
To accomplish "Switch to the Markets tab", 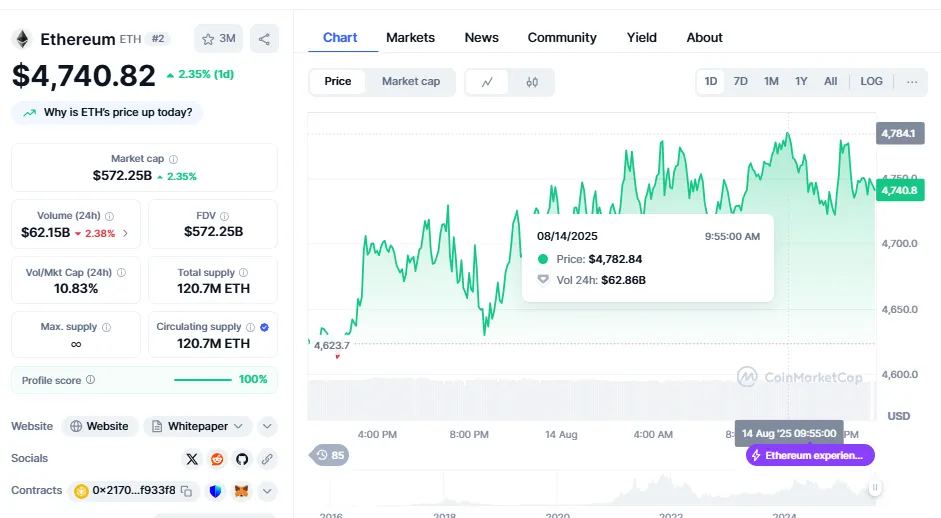I will click(410, 37).
